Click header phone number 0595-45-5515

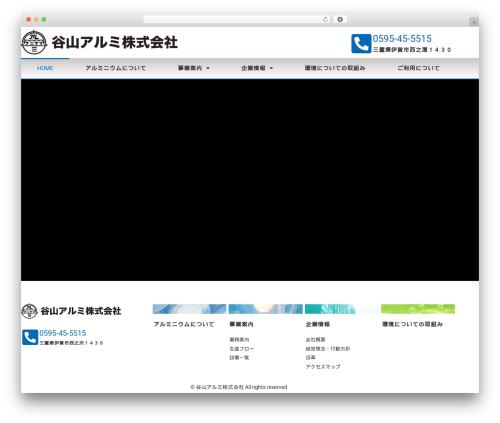click(x=402, y=39)
